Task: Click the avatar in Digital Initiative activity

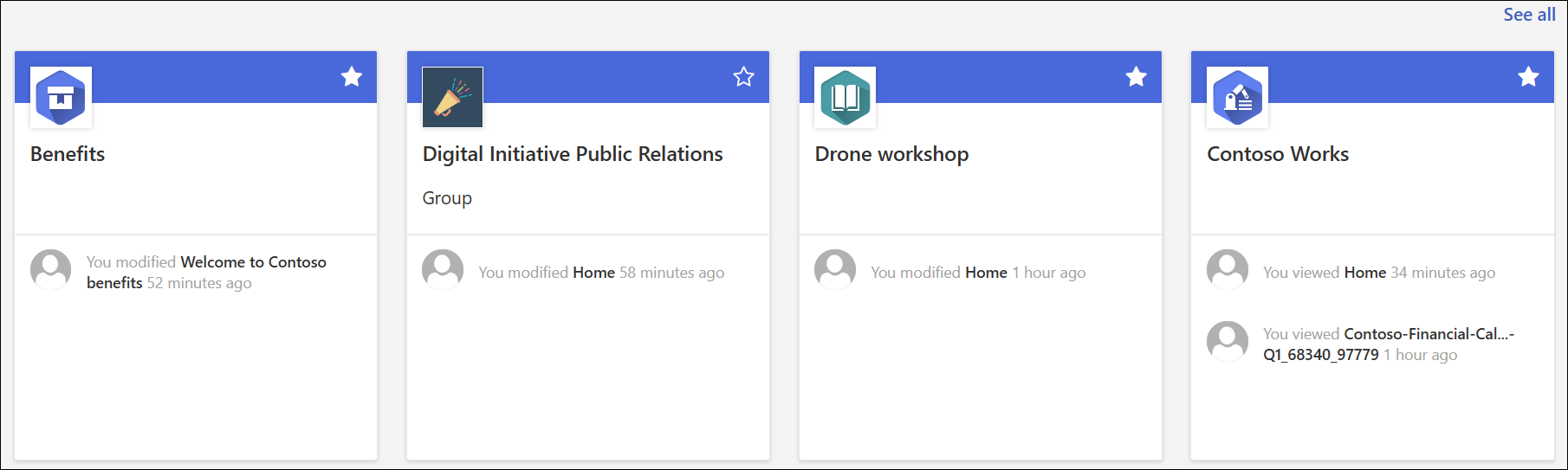Action: (x=443, y=269)
